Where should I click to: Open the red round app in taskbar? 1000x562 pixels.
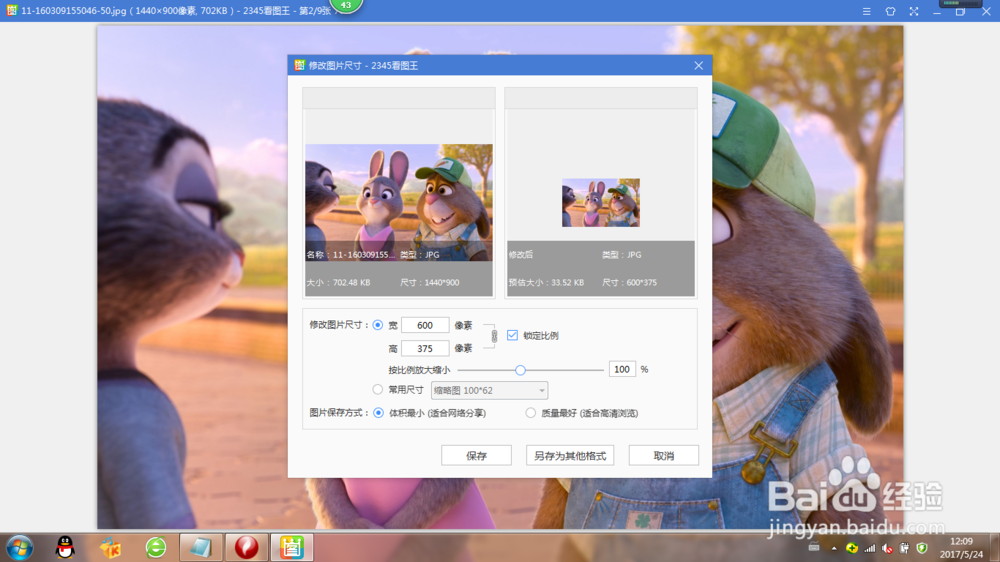click(x=246, y=547)
